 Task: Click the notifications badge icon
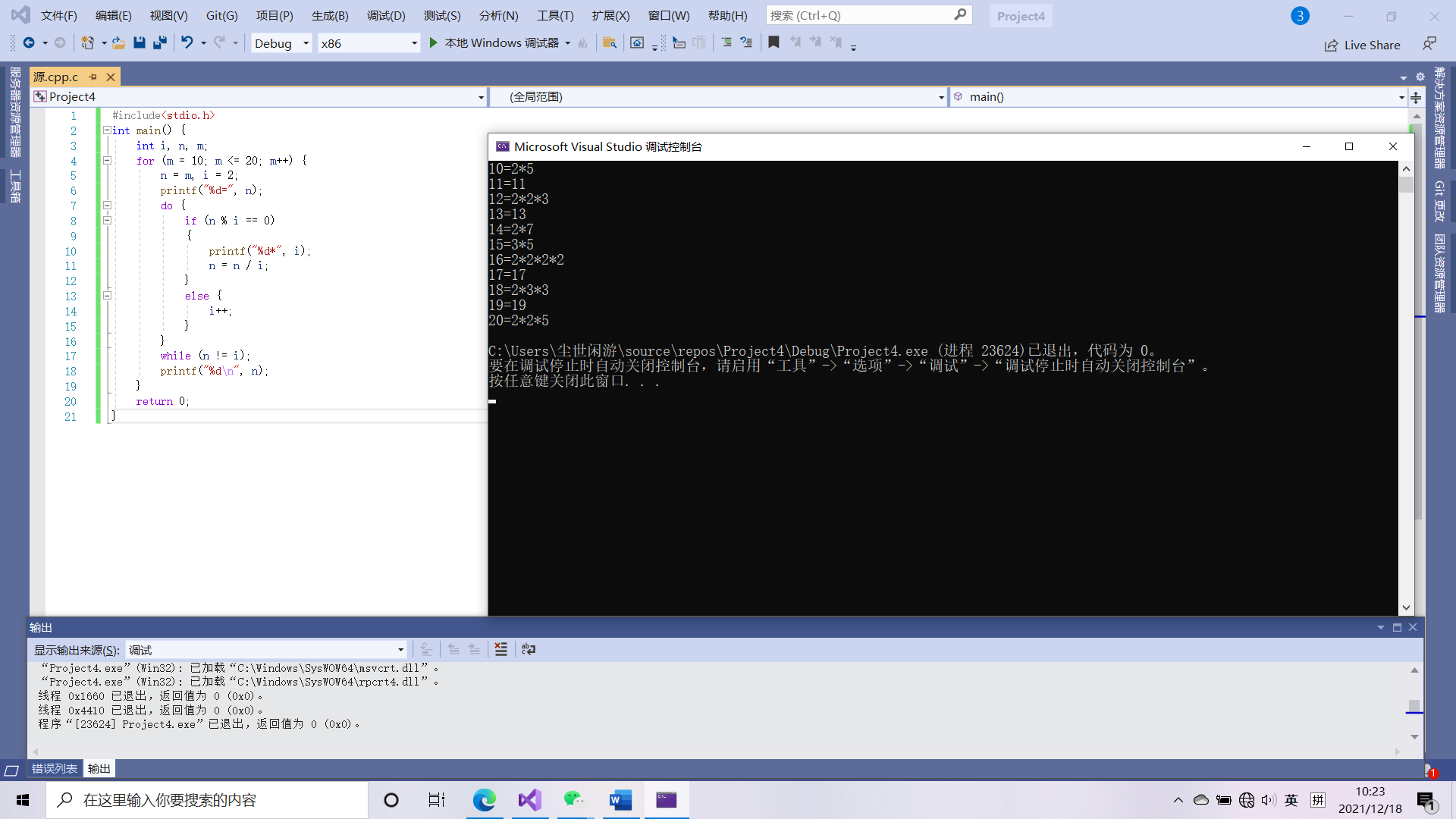(x=1300, y=16)
